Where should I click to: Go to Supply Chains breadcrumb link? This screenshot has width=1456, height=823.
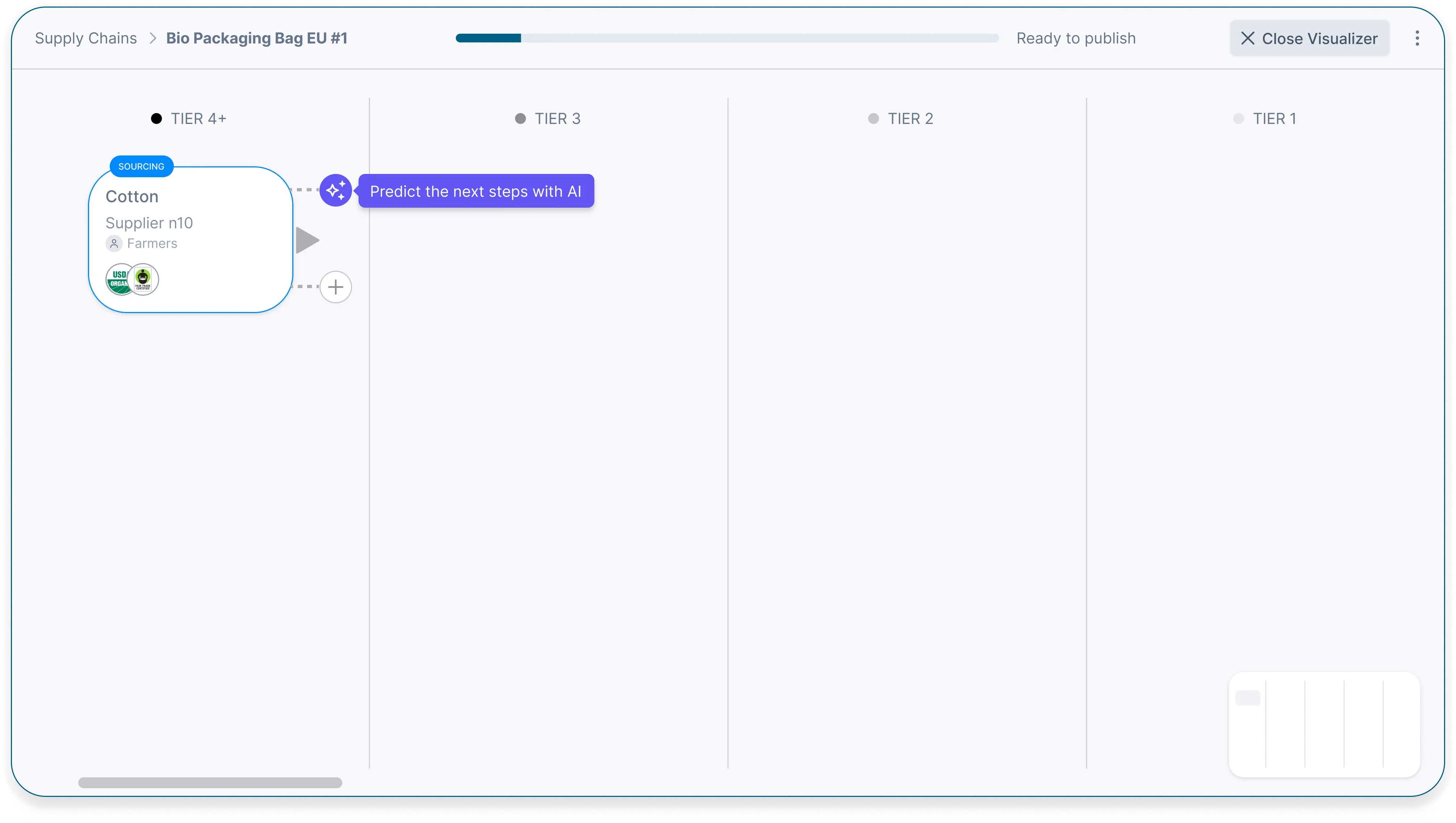86,38
